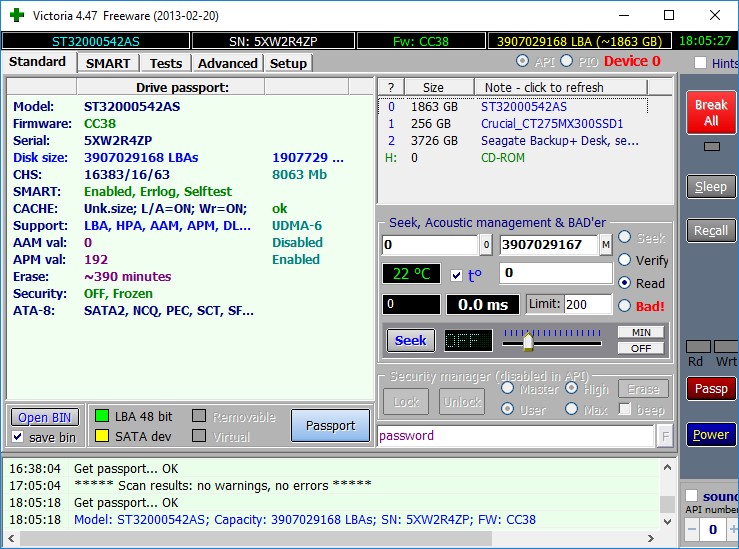Click the Rd read indicator

[698, 347]
